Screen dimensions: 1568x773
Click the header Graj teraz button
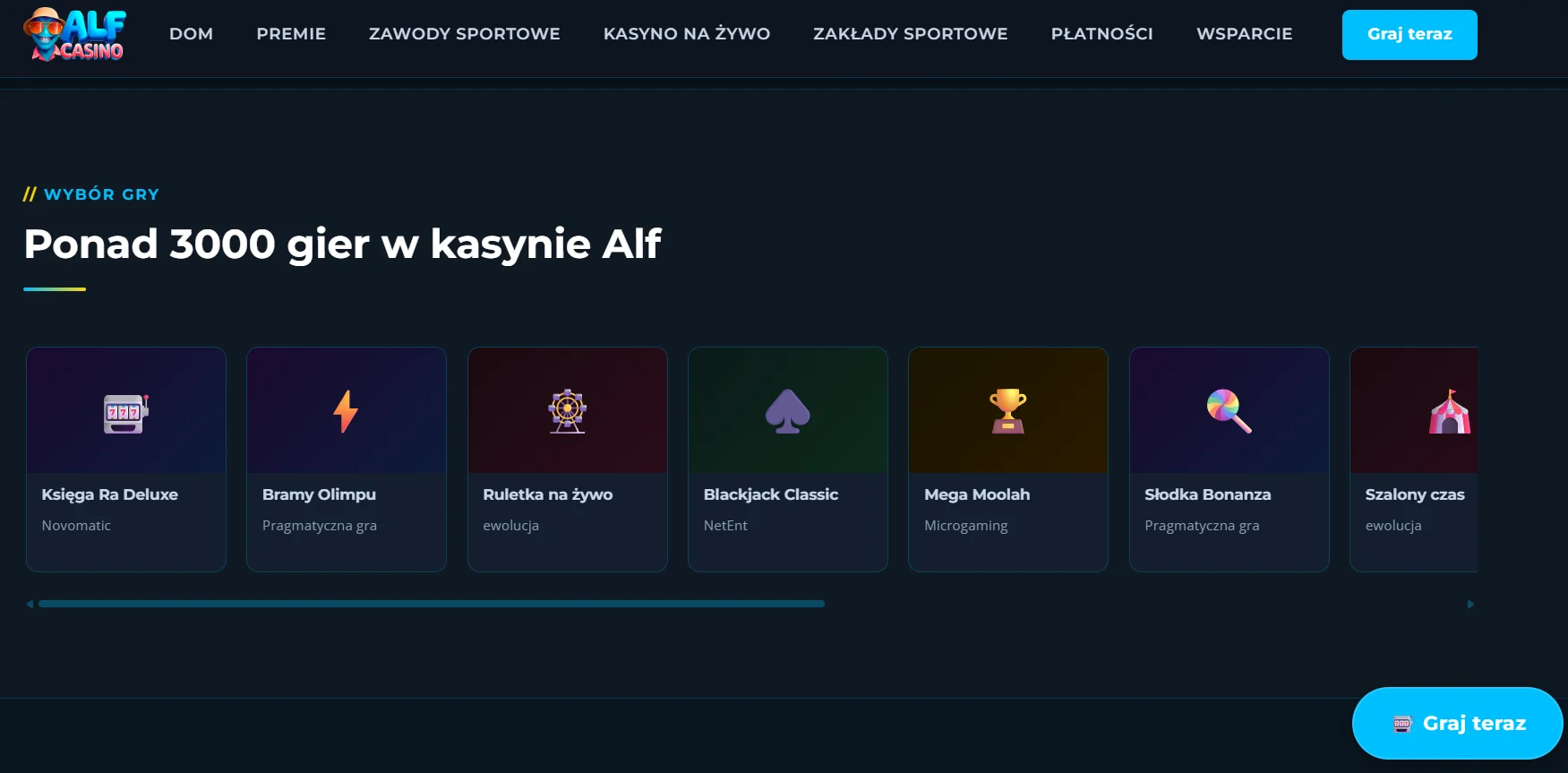[x=1409, y=35]
